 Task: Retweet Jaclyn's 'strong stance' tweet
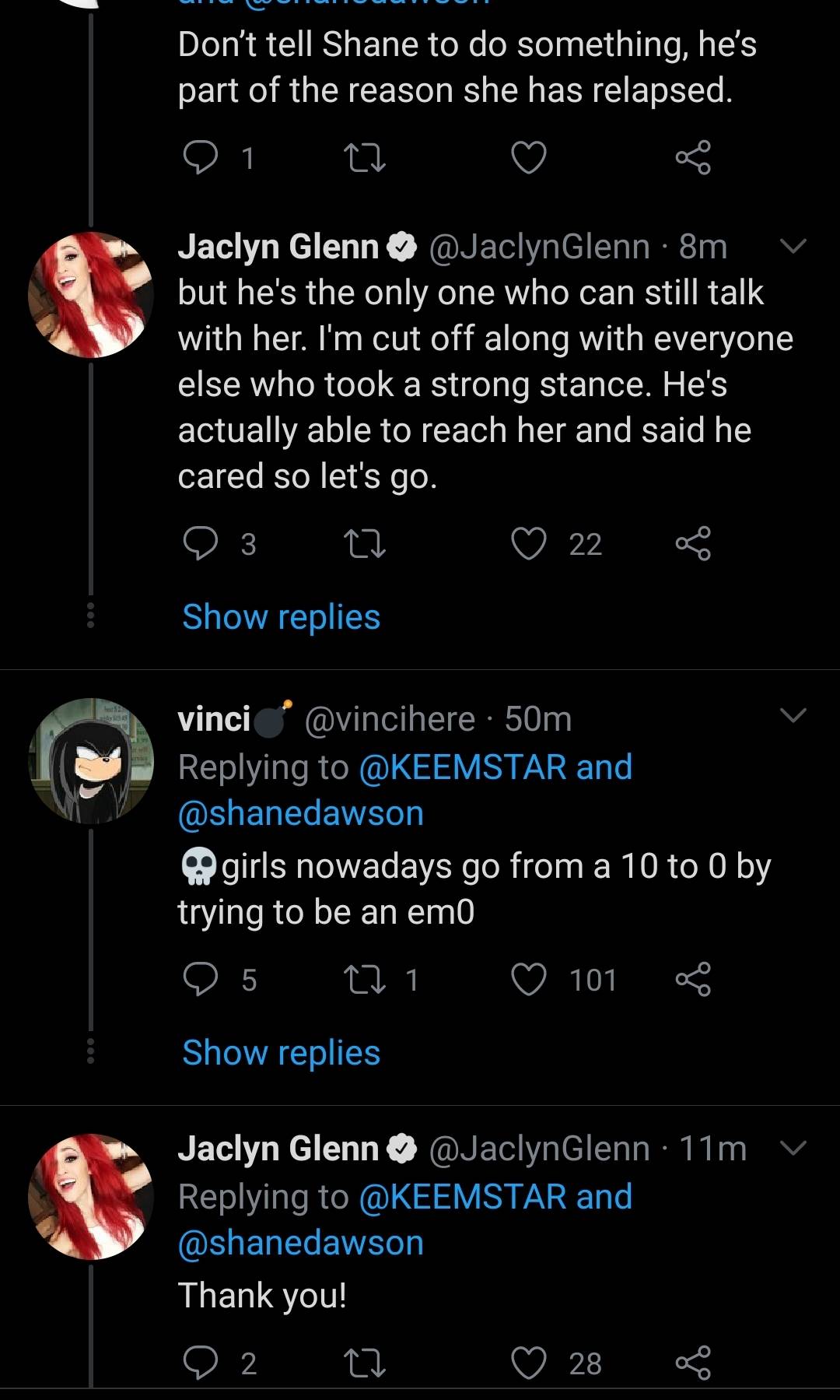[x=365, y=543]
